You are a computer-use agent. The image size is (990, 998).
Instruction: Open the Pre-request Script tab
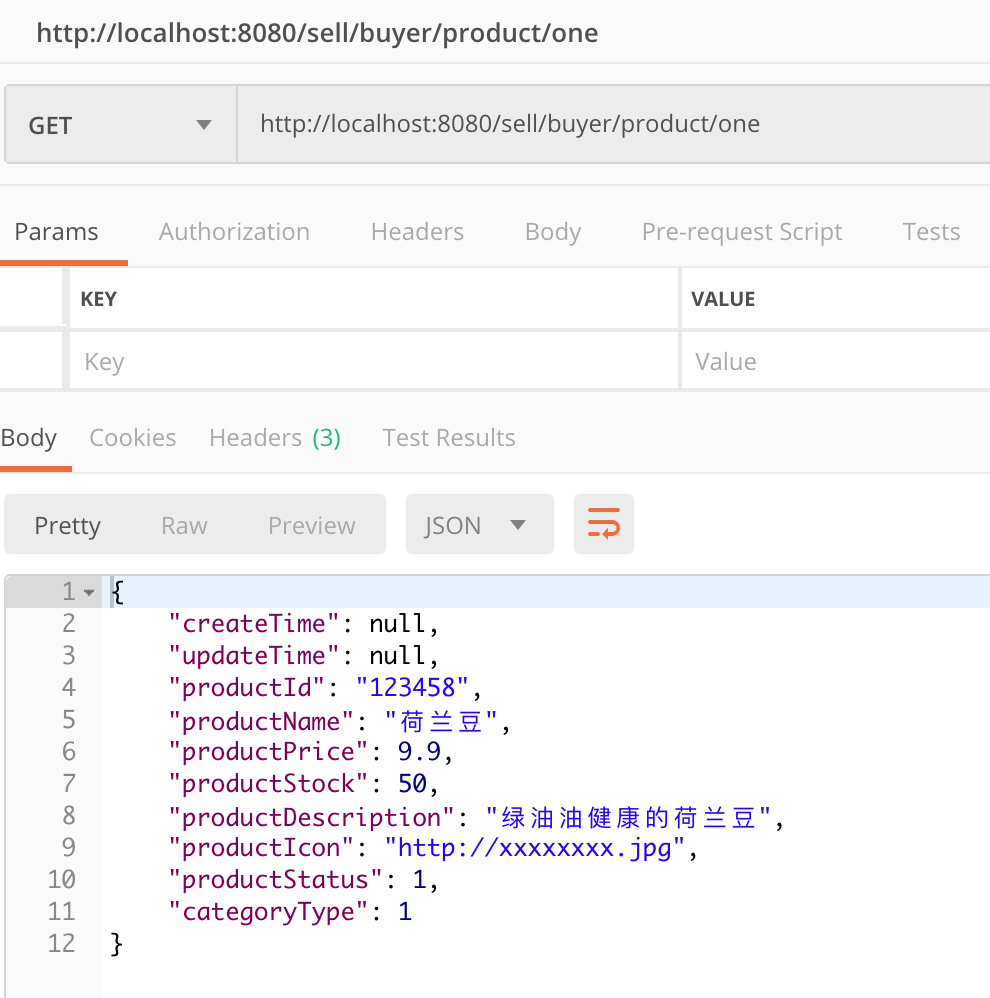tap(742, 232)
